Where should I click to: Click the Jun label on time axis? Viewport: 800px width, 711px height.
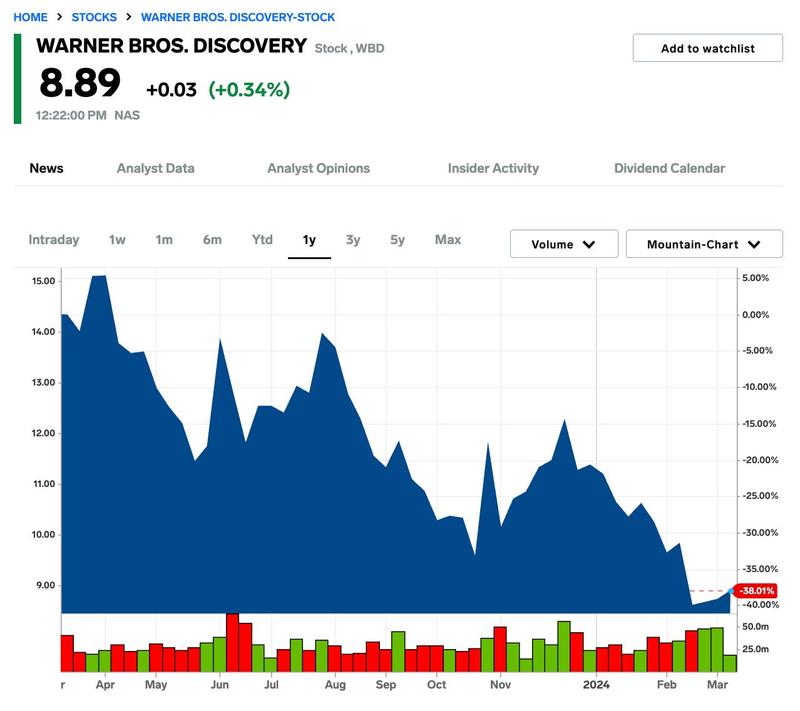220,685
